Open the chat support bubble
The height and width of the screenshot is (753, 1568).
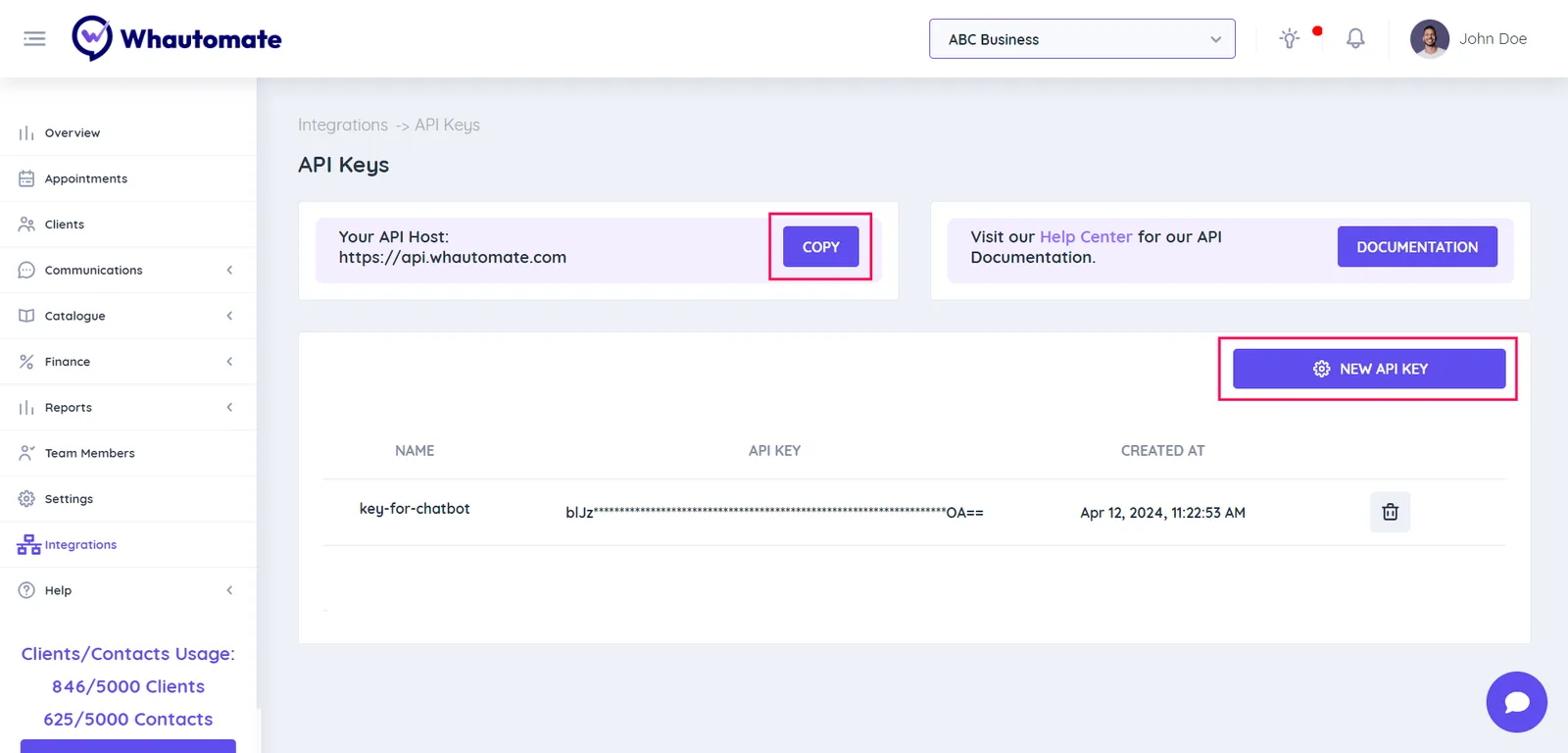1516,702
